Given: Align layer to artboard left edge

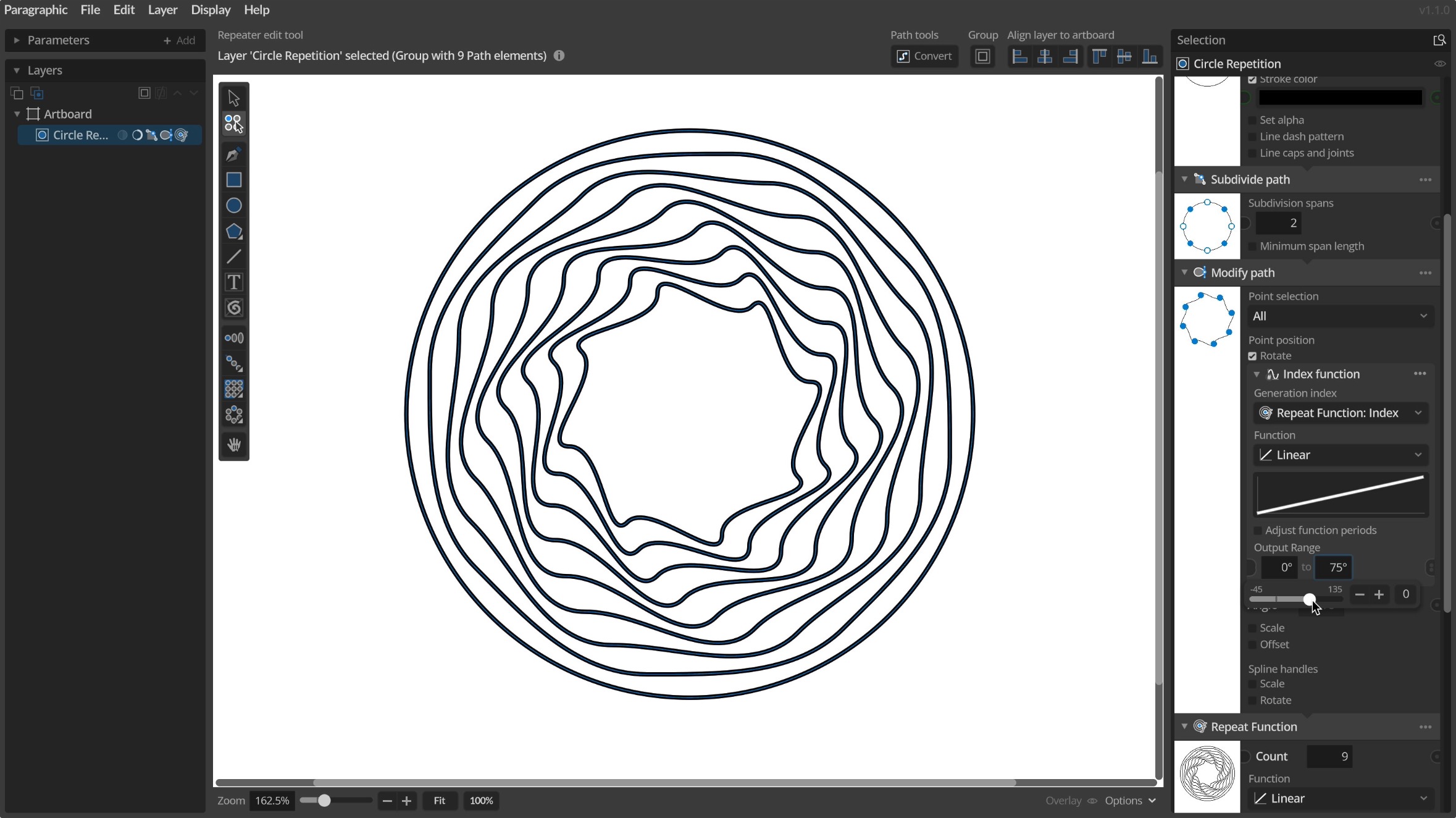Looking at the screenshot, I should point(1019,57).
